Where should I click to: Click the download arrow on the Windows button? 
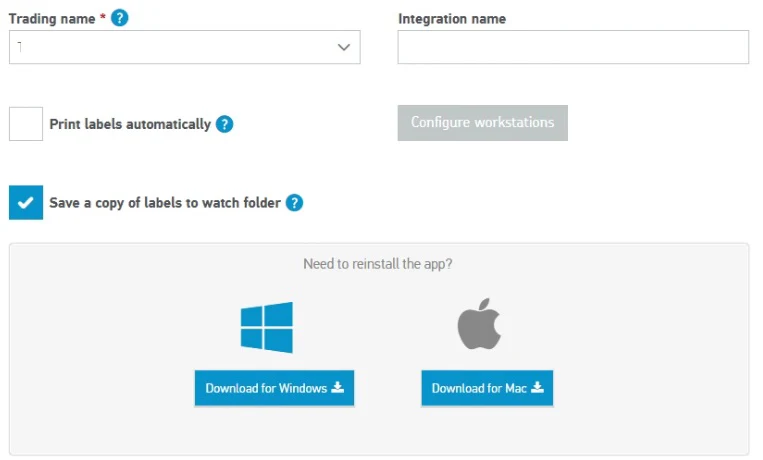click(x=338, y=388)
